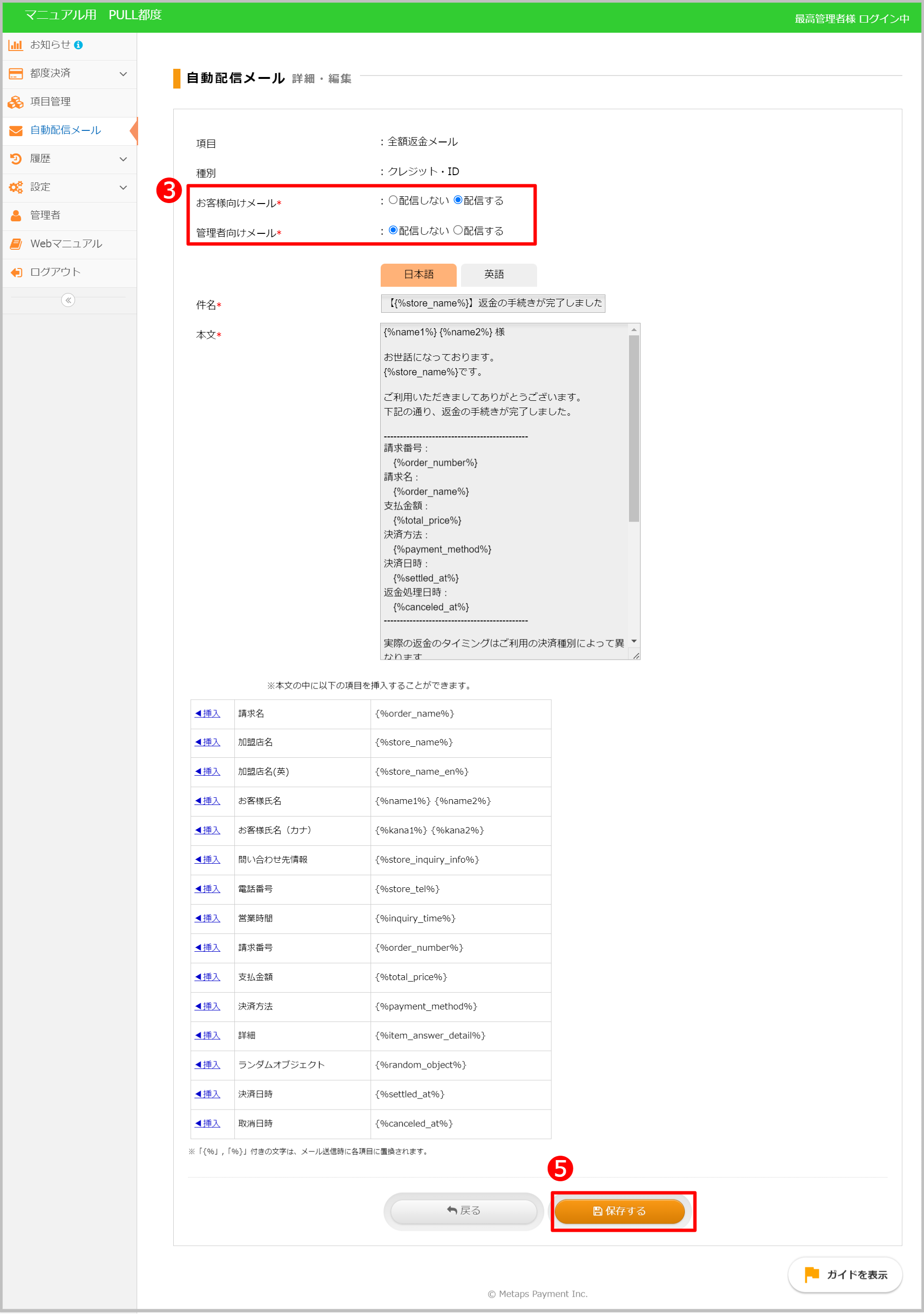Switch to the 日本語 tab
924x1315 pixels.
418,274
